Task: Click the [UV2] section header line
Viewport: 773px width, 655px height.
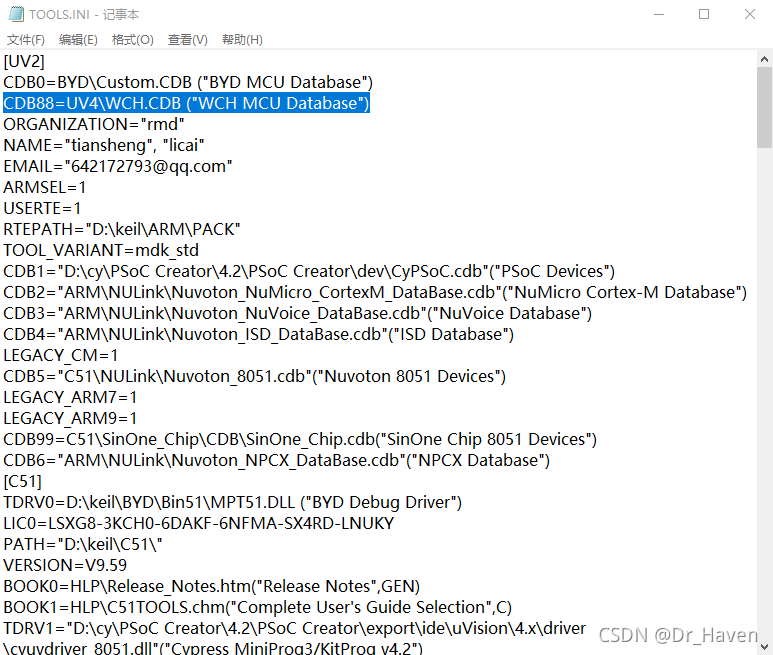Action: pyautogui.click(x=24, y=61)
